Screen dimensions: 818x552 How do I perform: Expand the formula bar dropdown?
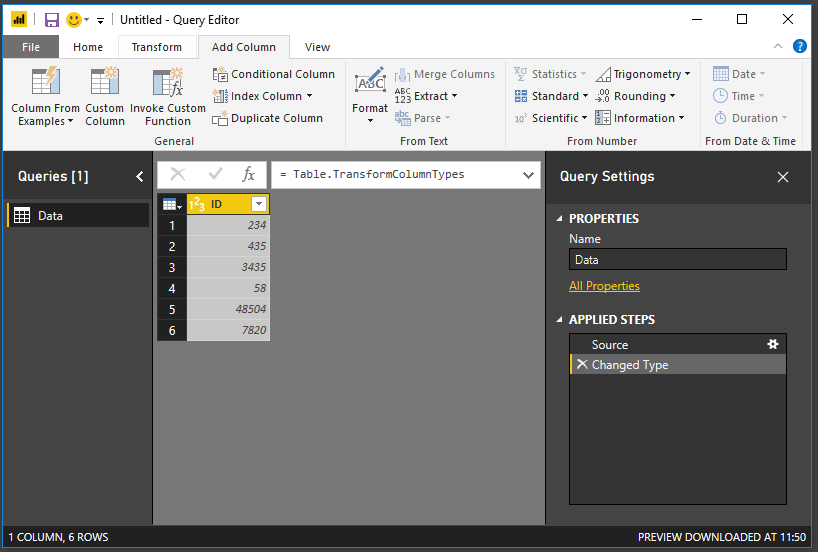(x=529, y=175)
